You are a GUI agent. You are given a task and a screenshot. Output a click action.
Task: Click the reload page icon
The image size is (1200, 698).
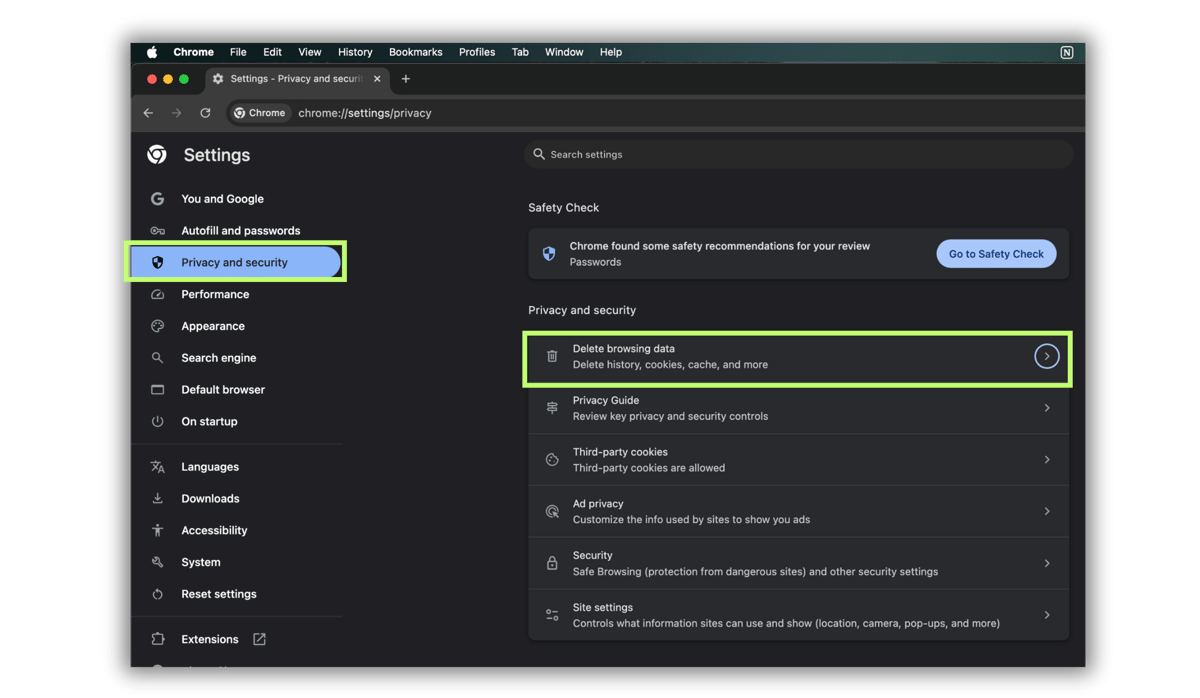tap(205, 113)
